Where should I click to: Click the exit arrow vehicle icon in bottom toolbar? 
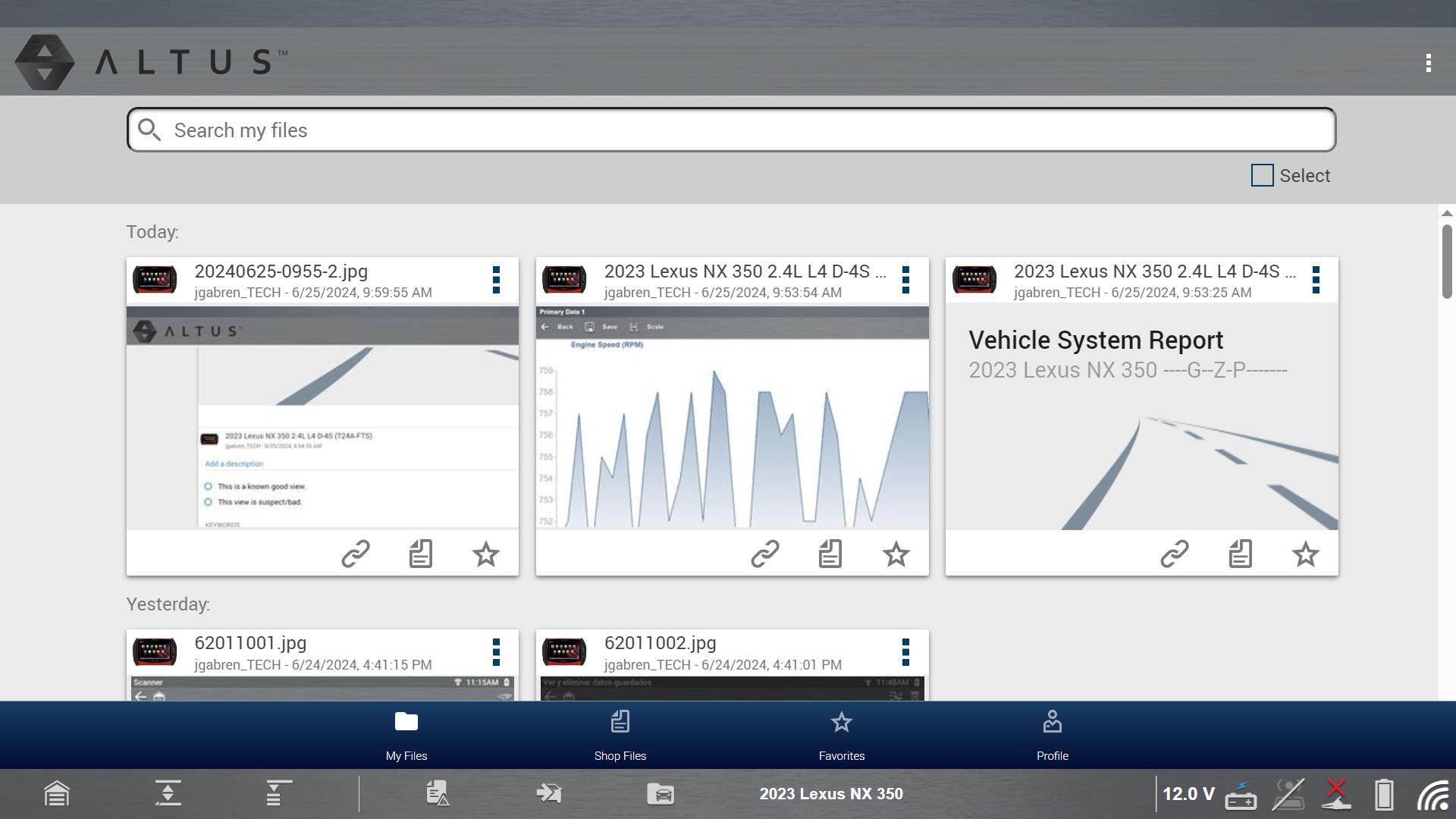click(x=548, y=794)
